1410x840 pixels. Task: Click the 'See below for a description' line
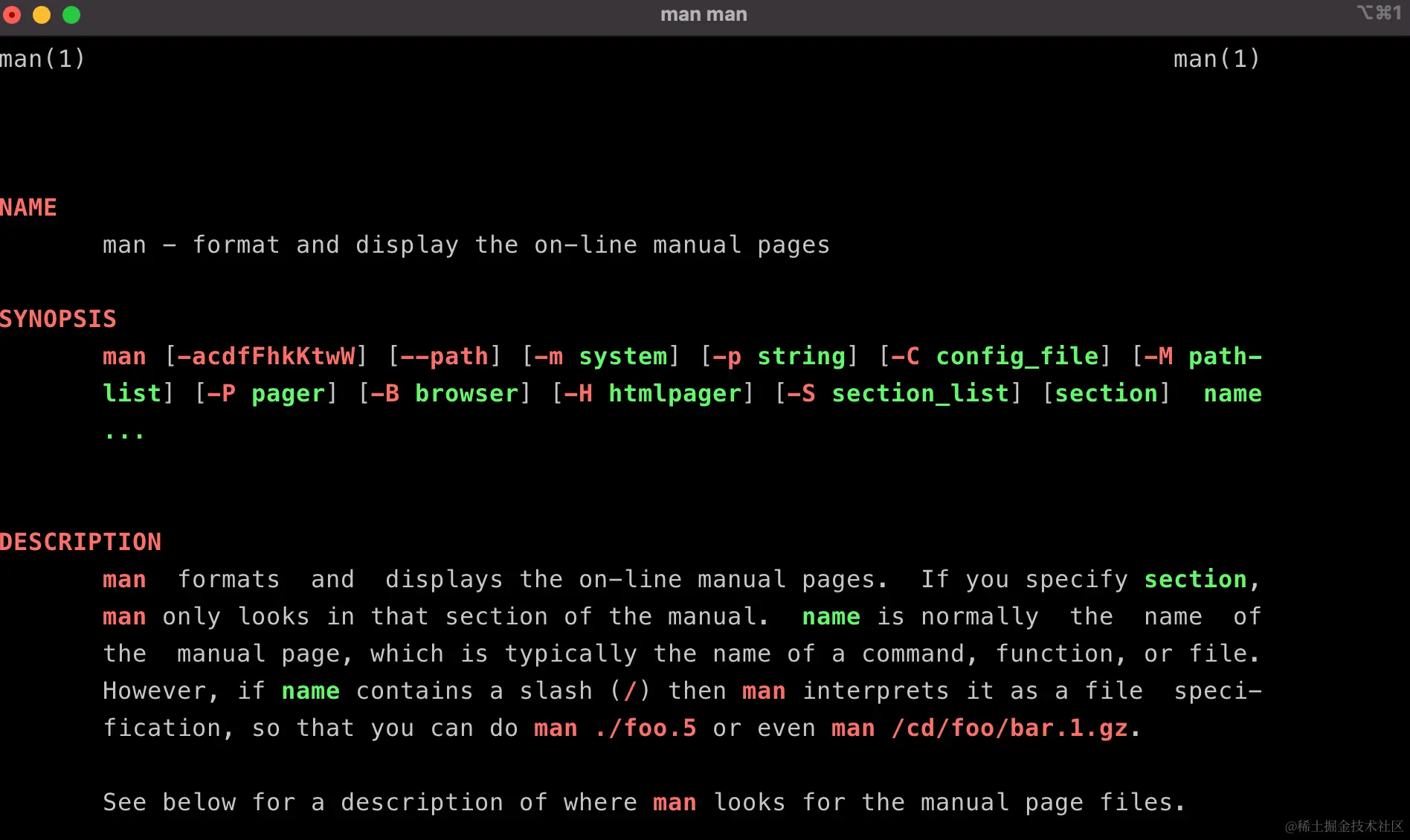click(644, 803)
